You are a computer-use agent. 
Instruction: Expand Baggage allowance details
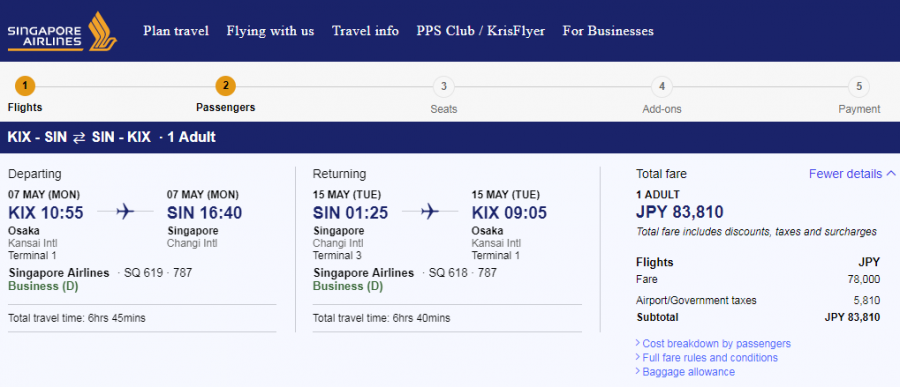(x=685, y=371)
